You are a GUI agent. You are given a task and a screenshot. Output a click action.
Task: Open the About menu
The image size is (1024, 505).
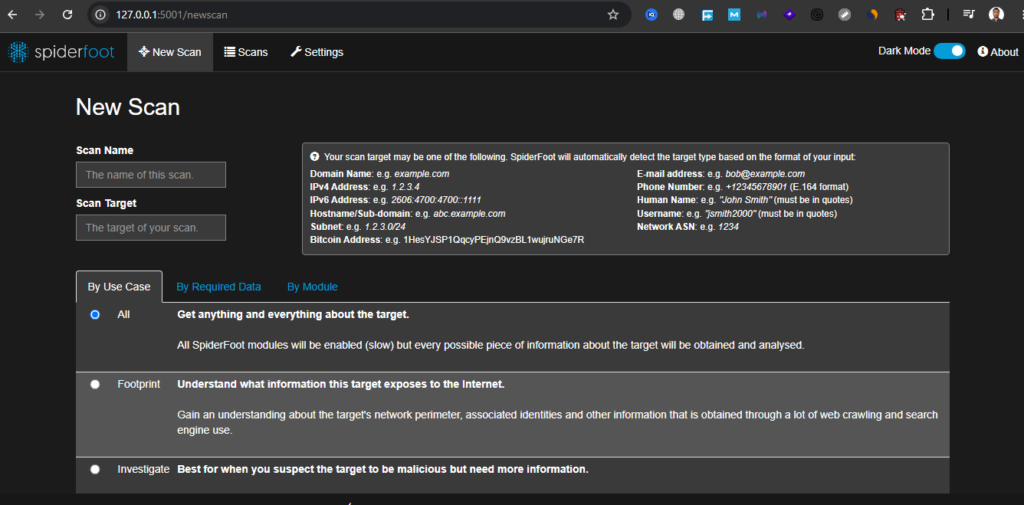(x=998, y=52)
